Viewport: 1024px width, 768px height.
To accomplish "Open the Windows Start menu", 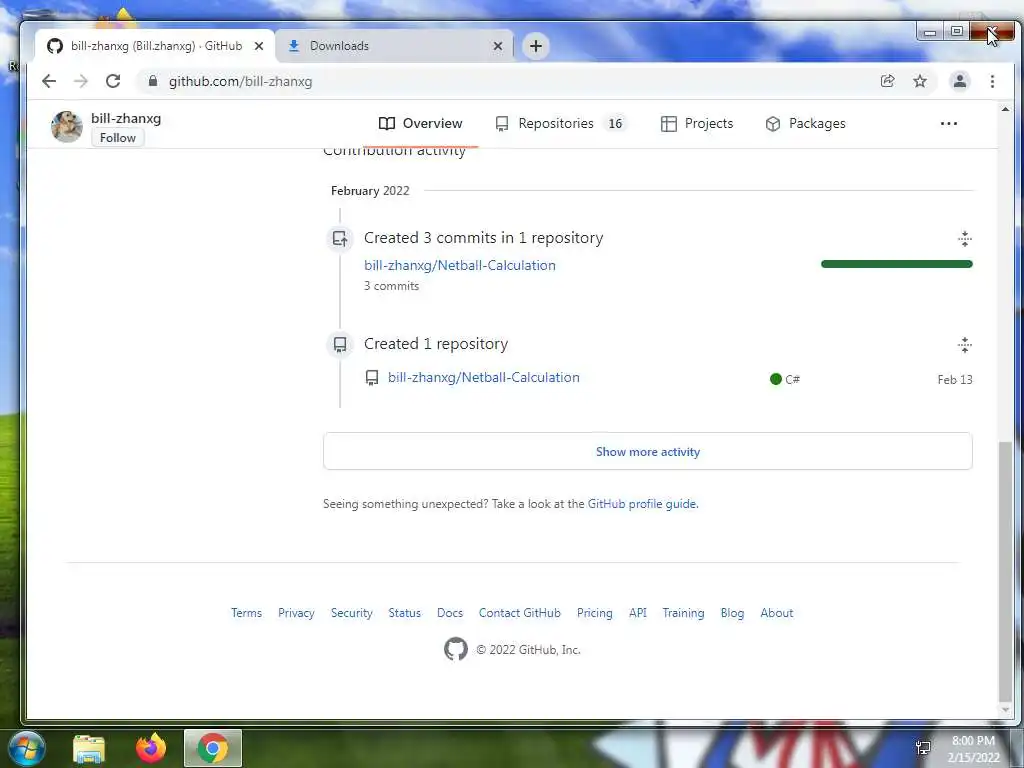I will [26, 748].
